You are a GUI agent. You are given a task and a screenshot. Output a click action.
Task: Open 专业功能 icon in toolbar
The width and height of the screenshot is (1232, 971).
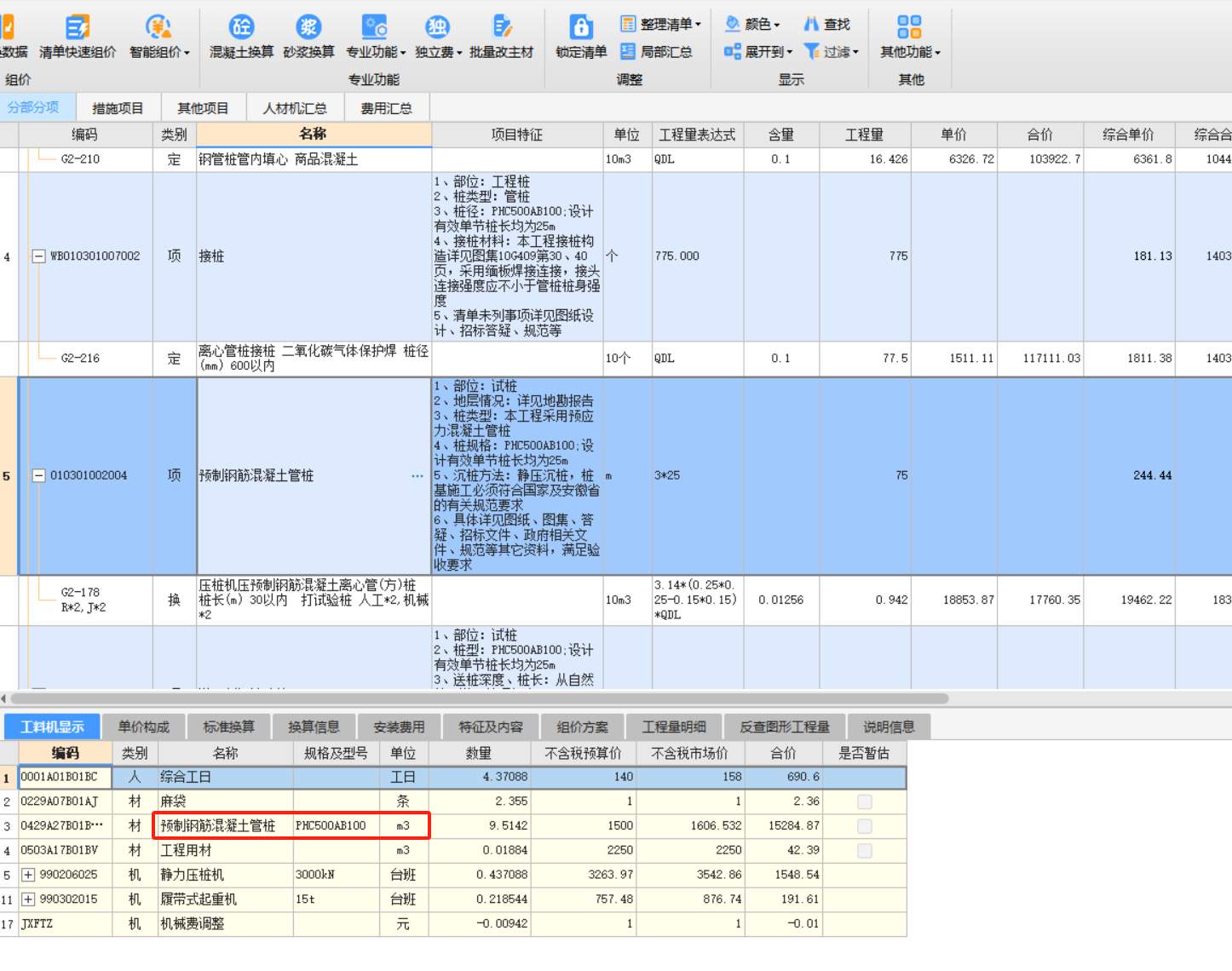[374, 27]
